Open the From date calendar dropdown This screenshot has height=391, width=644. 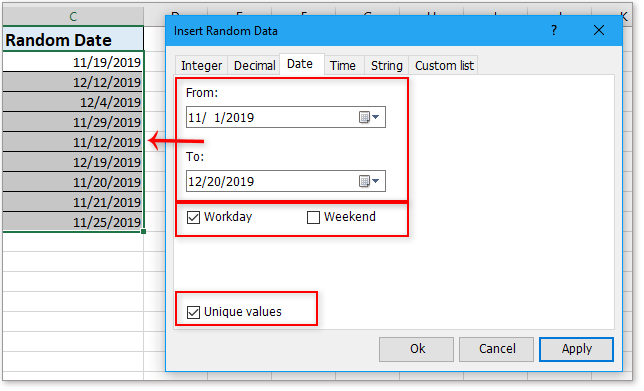pyautogui.click(x=369, y=117)
